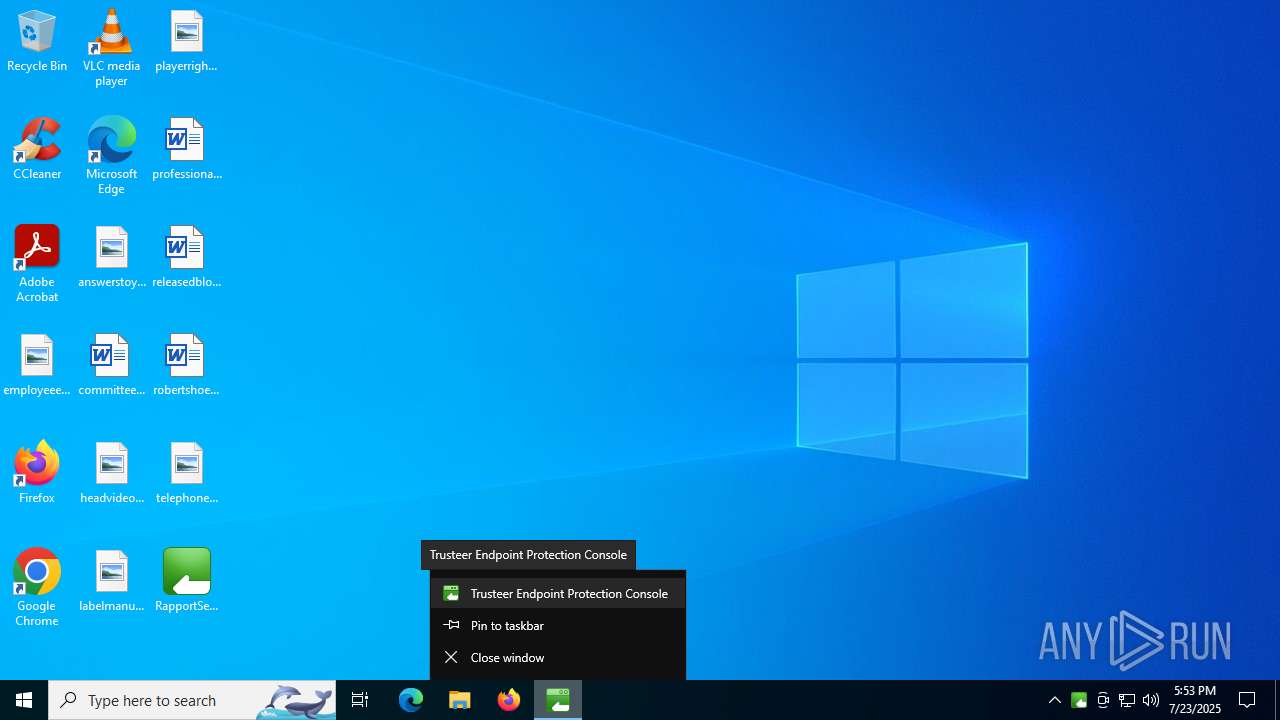Choose Close window in jump list
Screen dimensions: 1280x720
558,657
